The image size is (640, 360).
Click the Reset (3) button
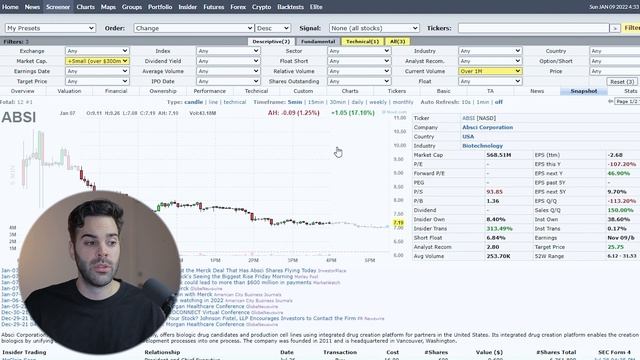click(622, 82)
